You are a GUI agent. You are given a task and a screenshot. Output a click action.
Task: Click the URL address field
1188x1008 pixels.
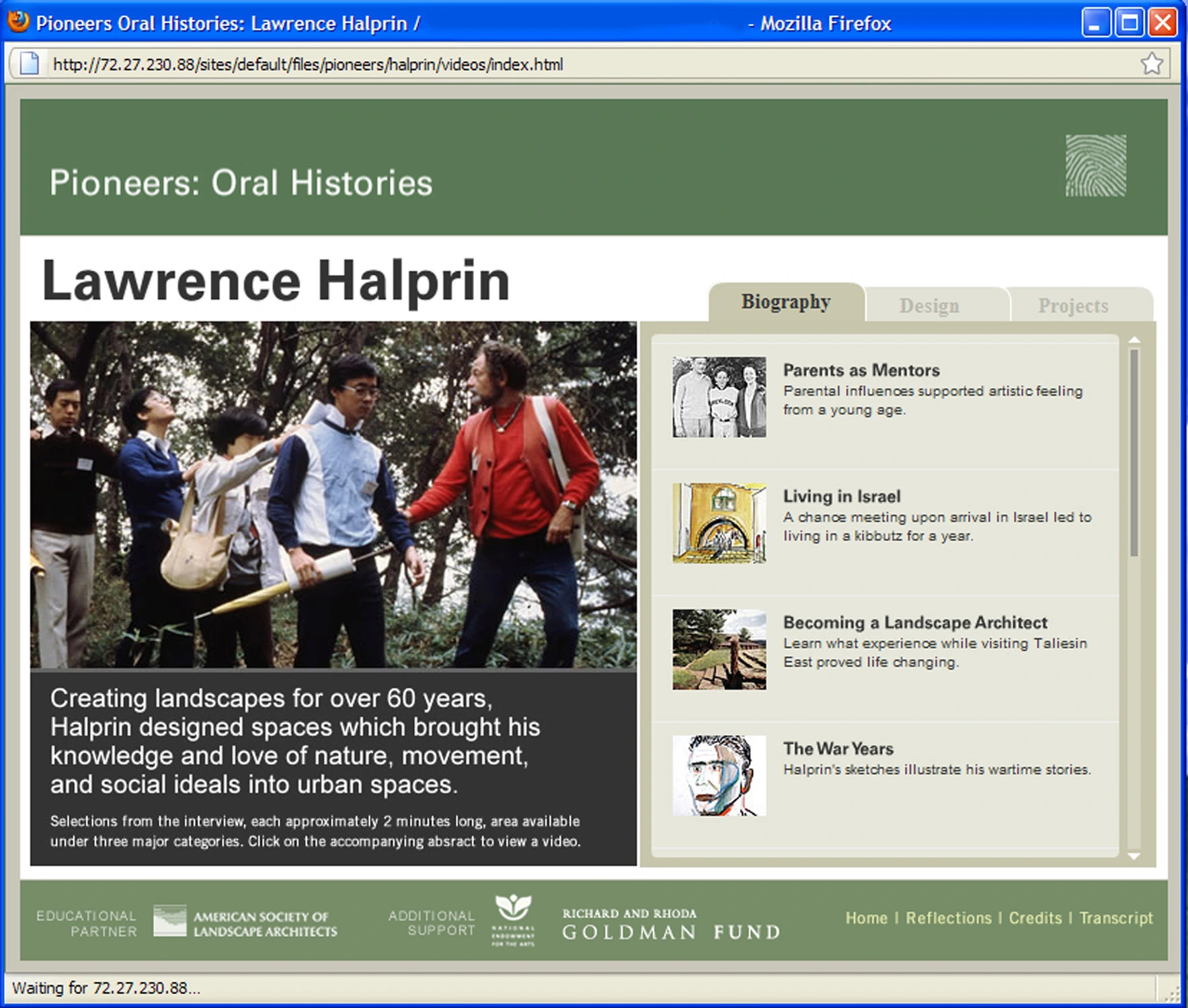point(592,65)
